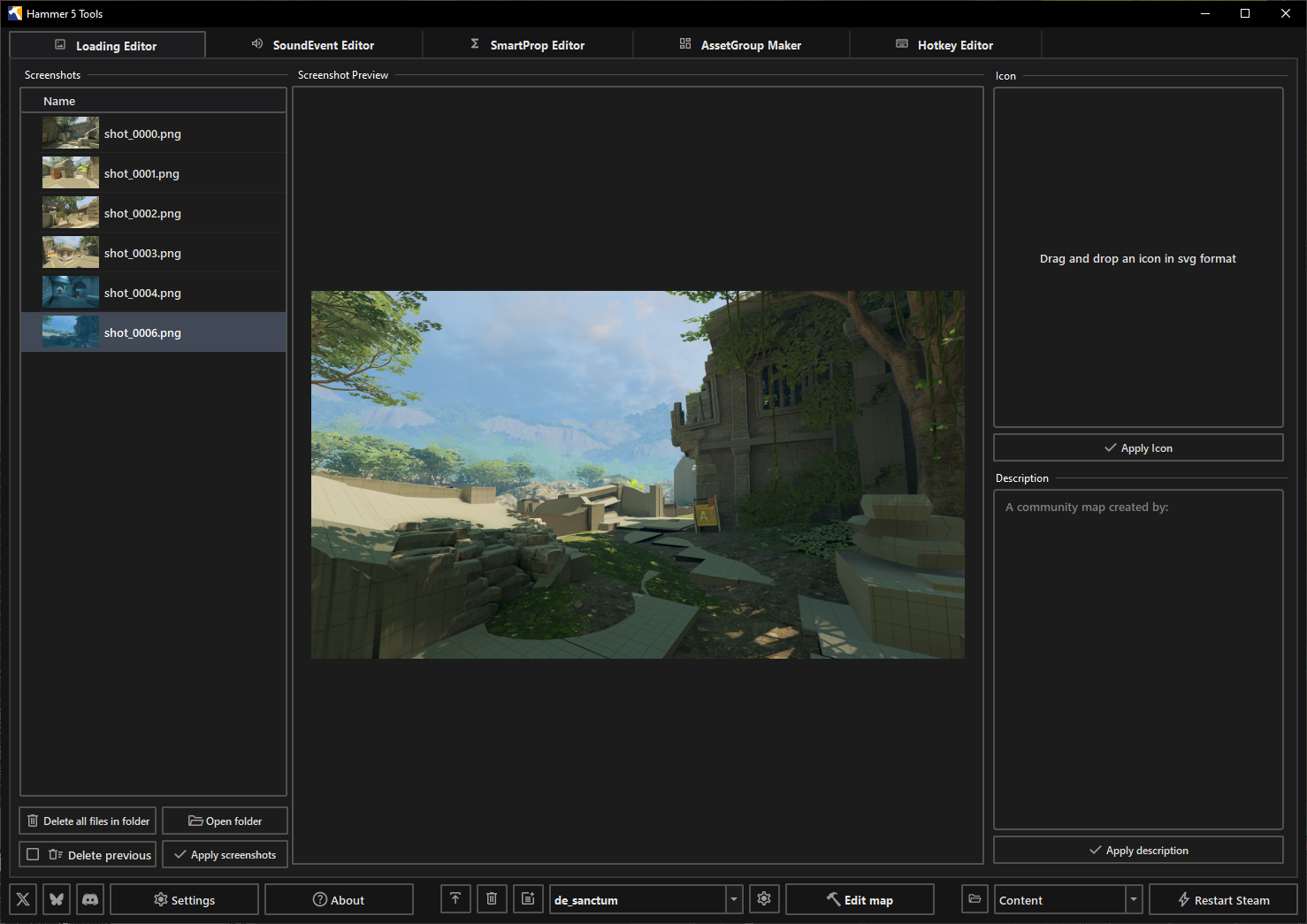Click the de_sanctum map name field
Viewport: 1307px width, 924px height.
pyautogui.click(x=638, y=899)
